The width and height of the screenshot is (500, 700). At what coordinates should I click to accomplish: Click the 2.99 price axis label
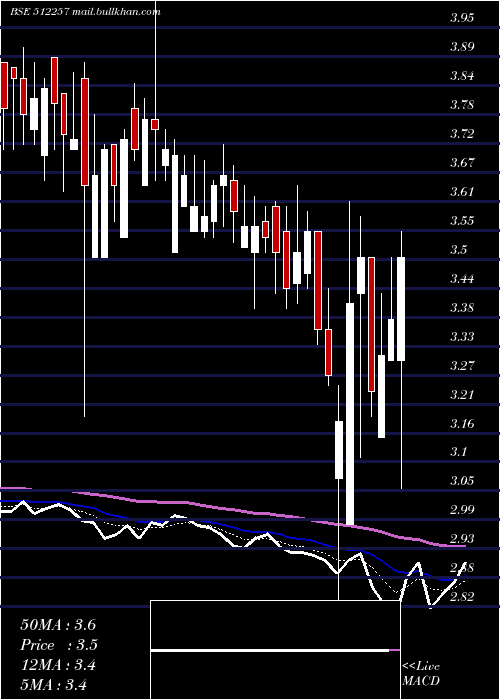(x=462, y=510)
